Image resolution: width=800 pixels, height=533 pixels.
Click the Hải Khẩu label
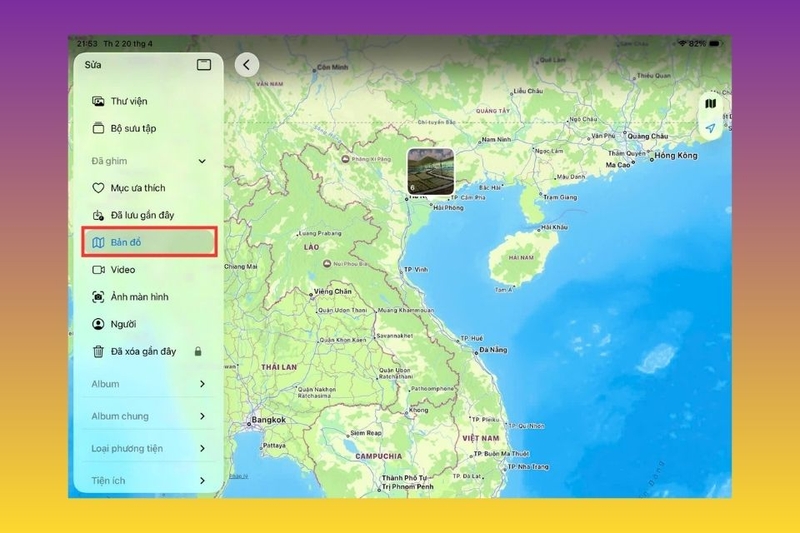(554, 227)
